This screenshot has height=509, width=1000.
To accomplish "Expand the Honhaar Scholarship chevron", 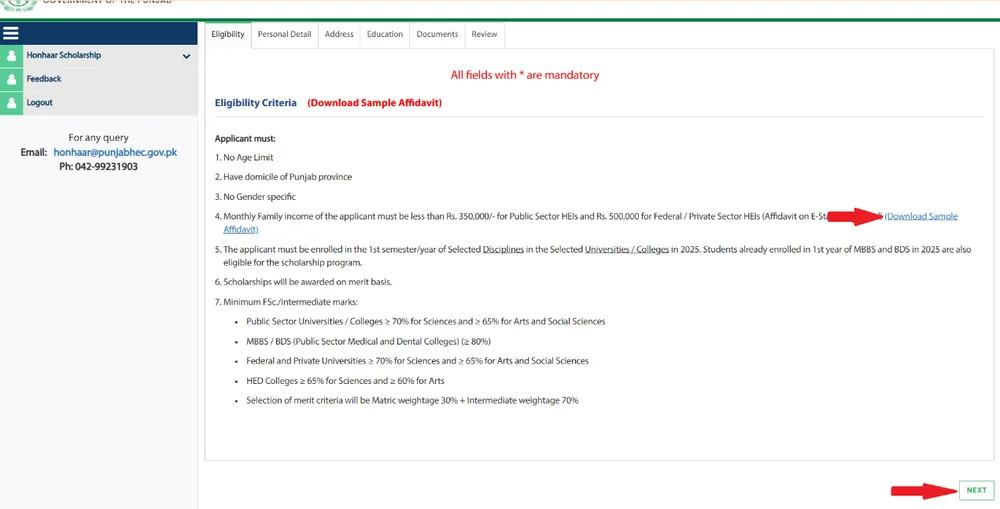I will click(x=186, y=56).
